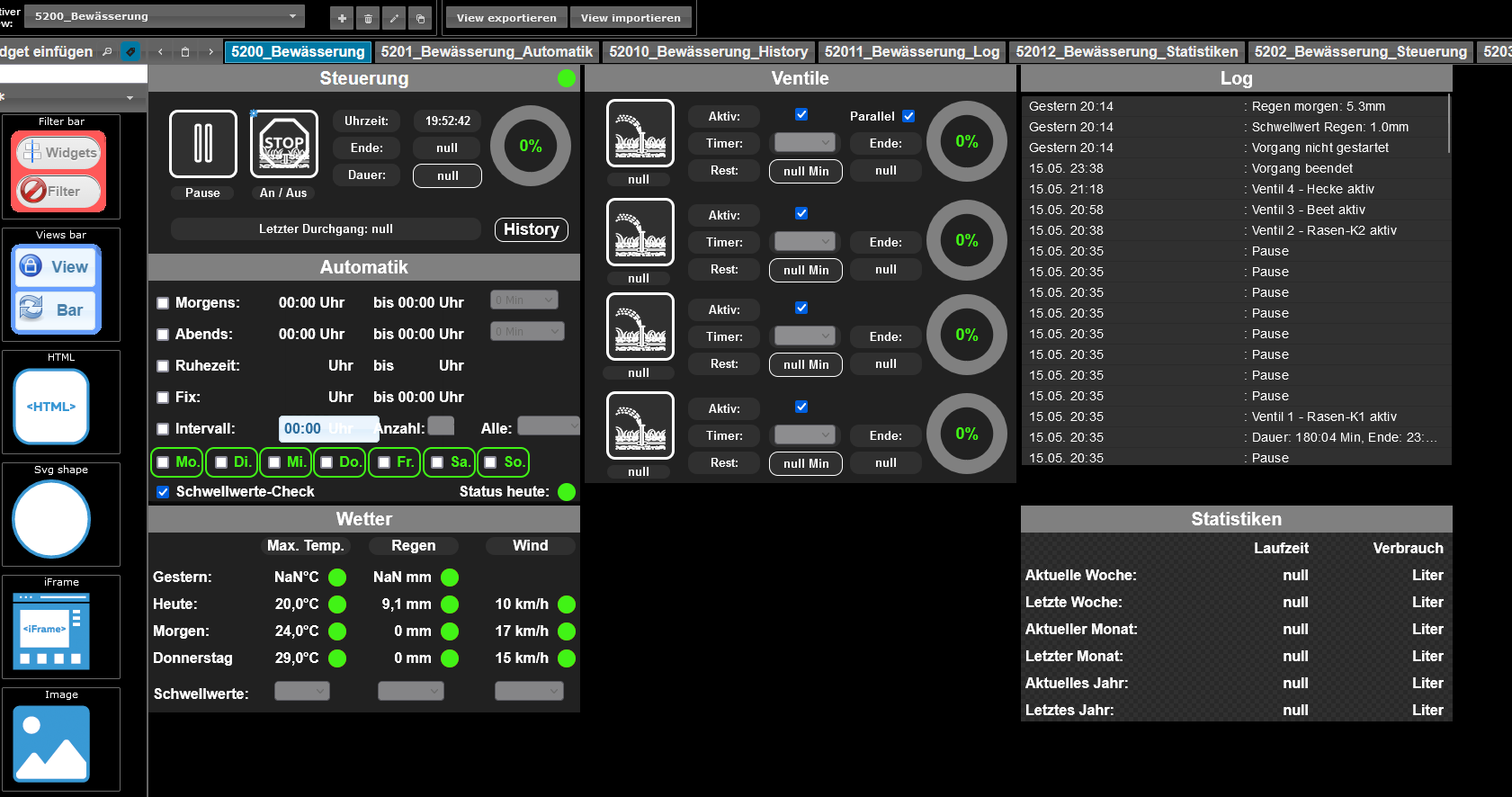Select the 5200_Bewässerung tab
Image resolution: width=1512 pixels, height=797 pixels.
(x=298, y=52)
